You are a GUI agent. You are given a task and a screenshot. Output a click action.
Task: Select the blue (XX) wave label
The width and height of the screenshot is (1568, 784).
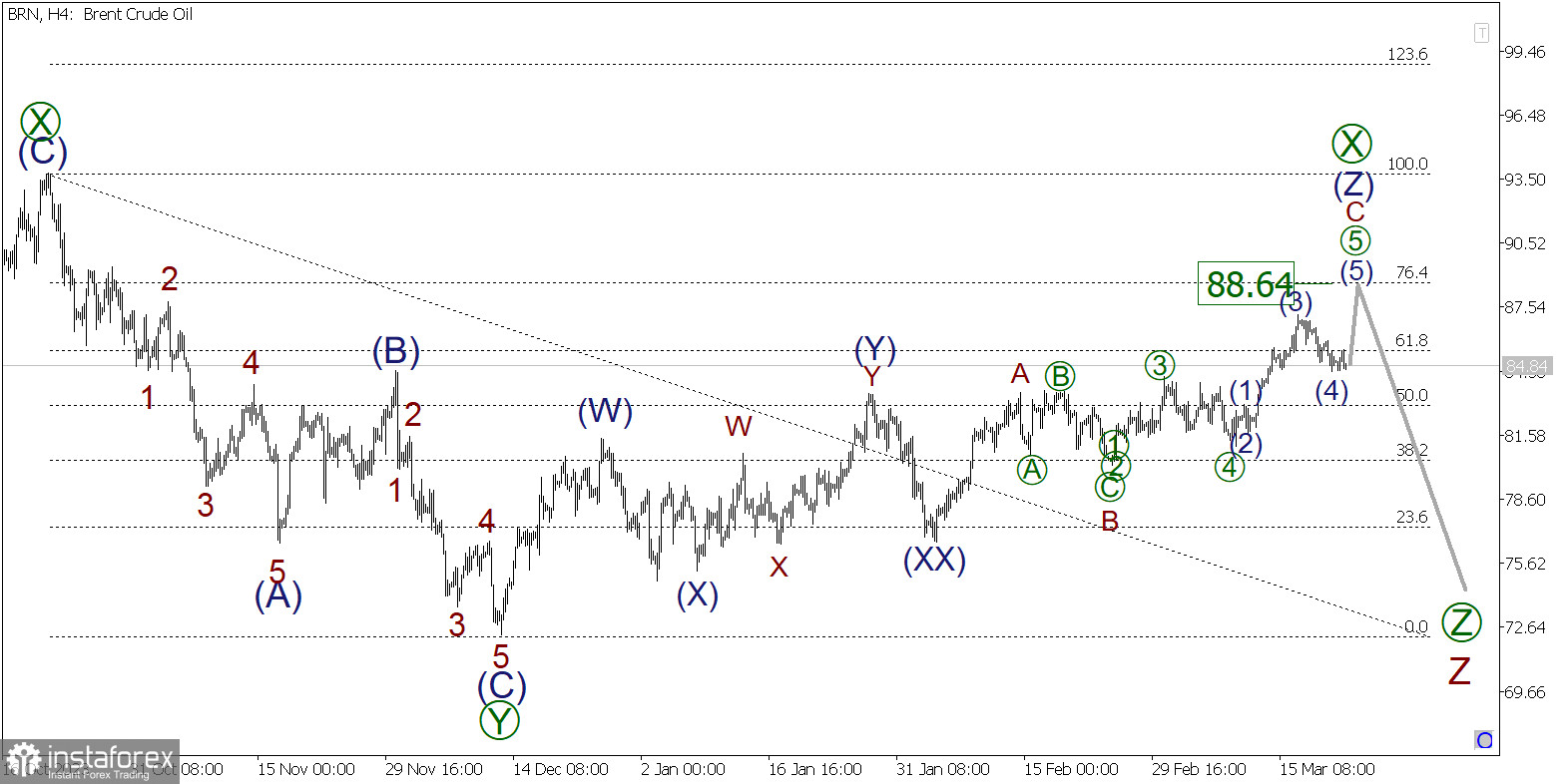pos(934,560)
